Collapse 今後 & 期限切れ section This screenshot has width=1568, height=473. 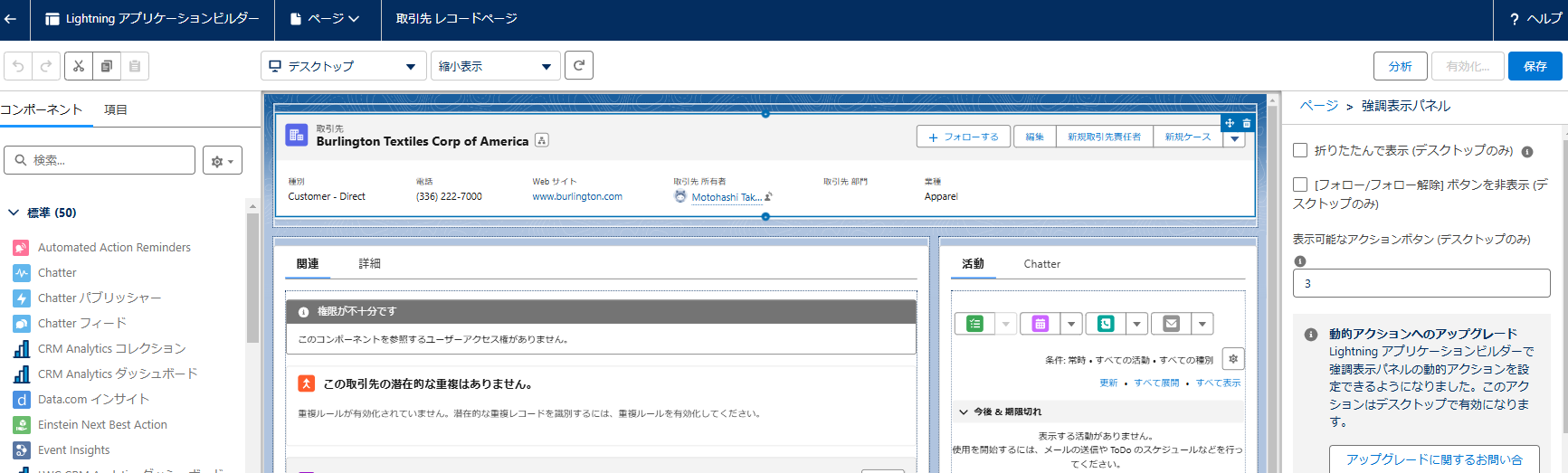964,412
